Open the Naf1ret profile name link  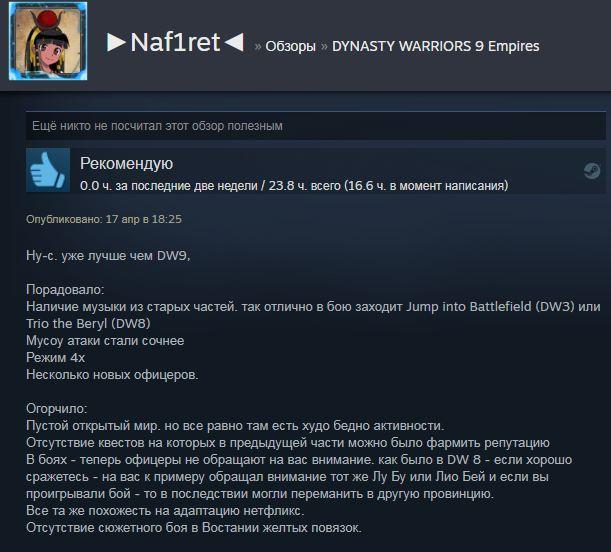pyautogui.click(x=175, y=42)
